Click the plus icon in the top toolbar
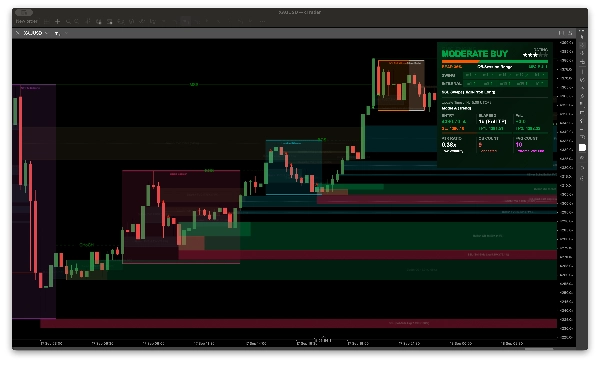Viewport: 600px width, 366px height. pos(57,21)
